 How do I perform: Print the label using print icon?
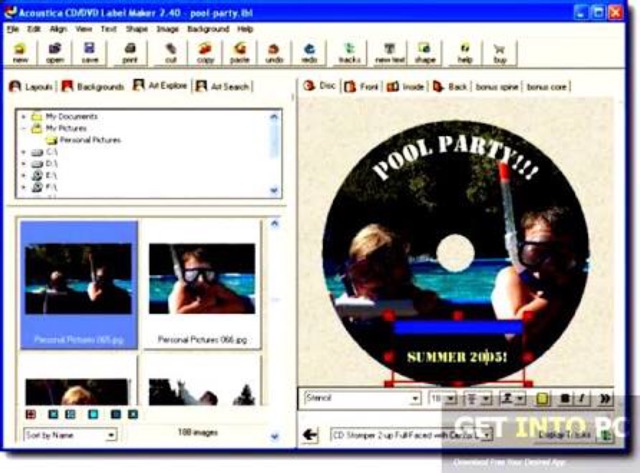131,52
